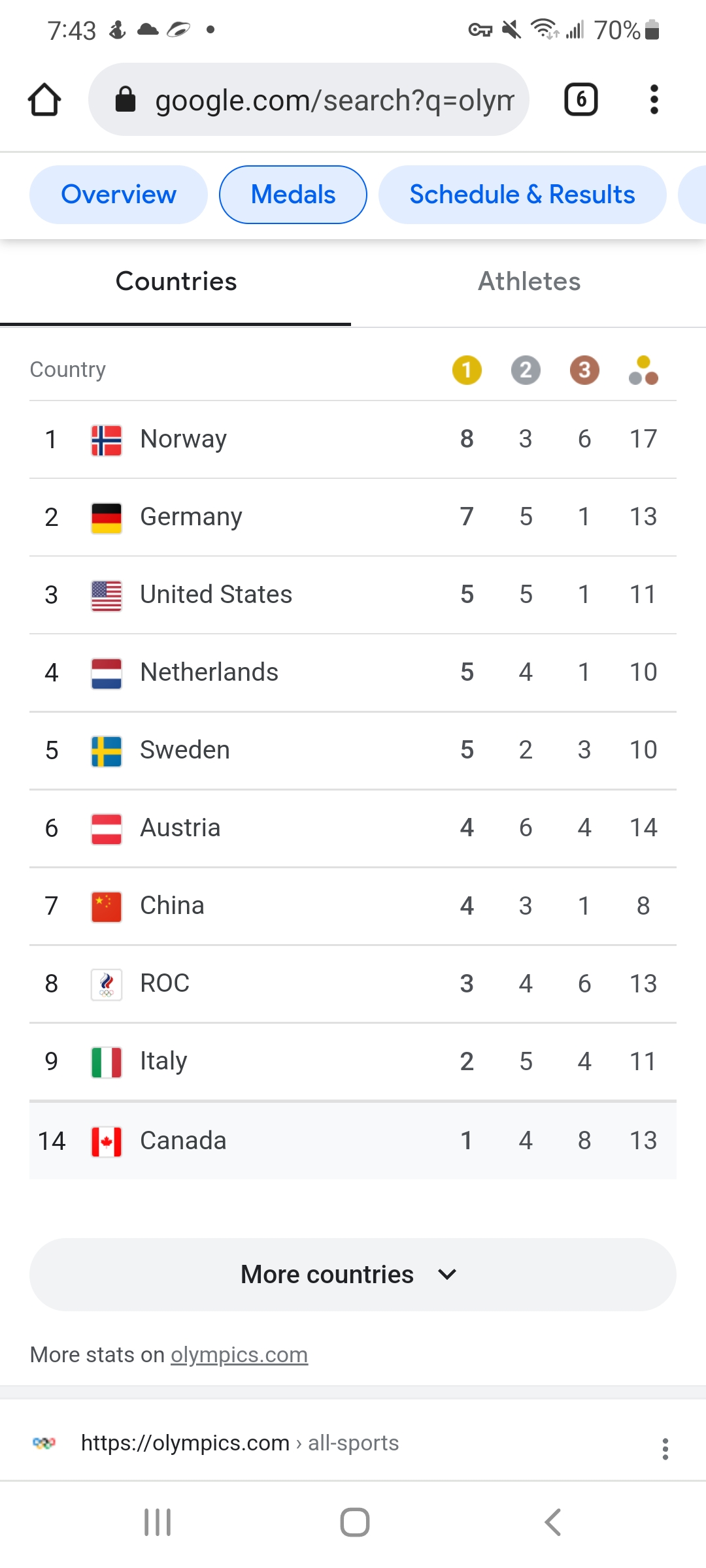The width and height of the screenshot is (706, 1568).
Task: Open the tab switcher showing 6 tabs
Action: click(x=580, y=100)
